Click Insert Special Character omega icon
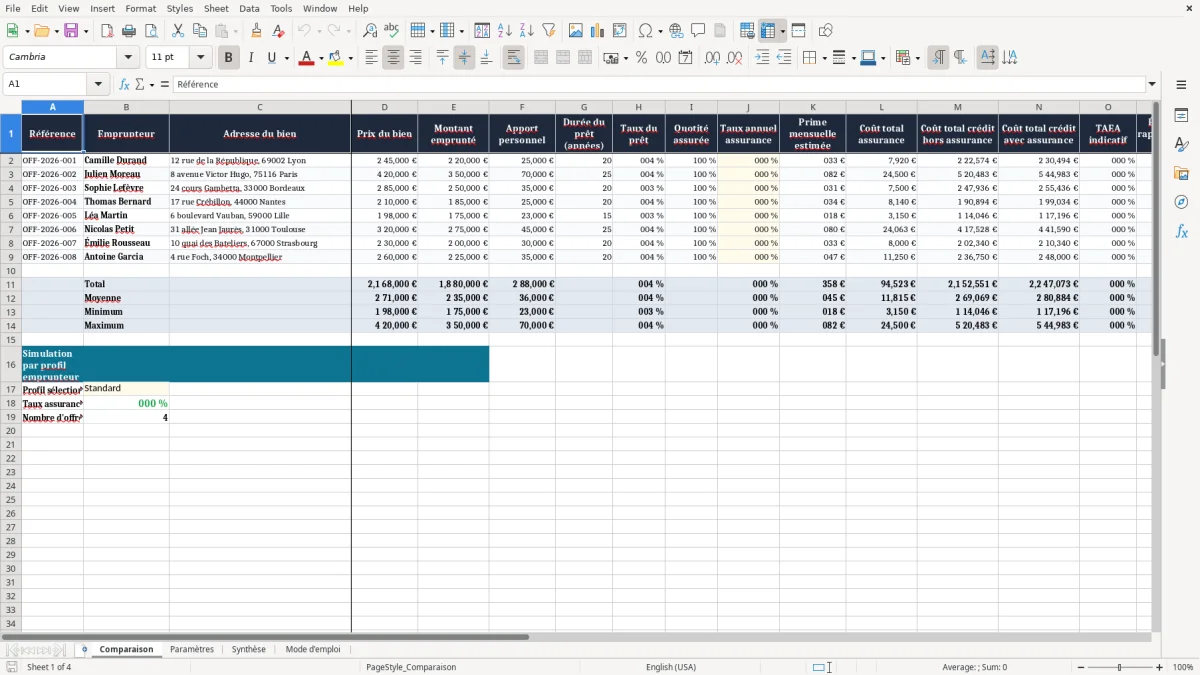The height and width of the screenshot is (675, 1200). coord(645,31)
